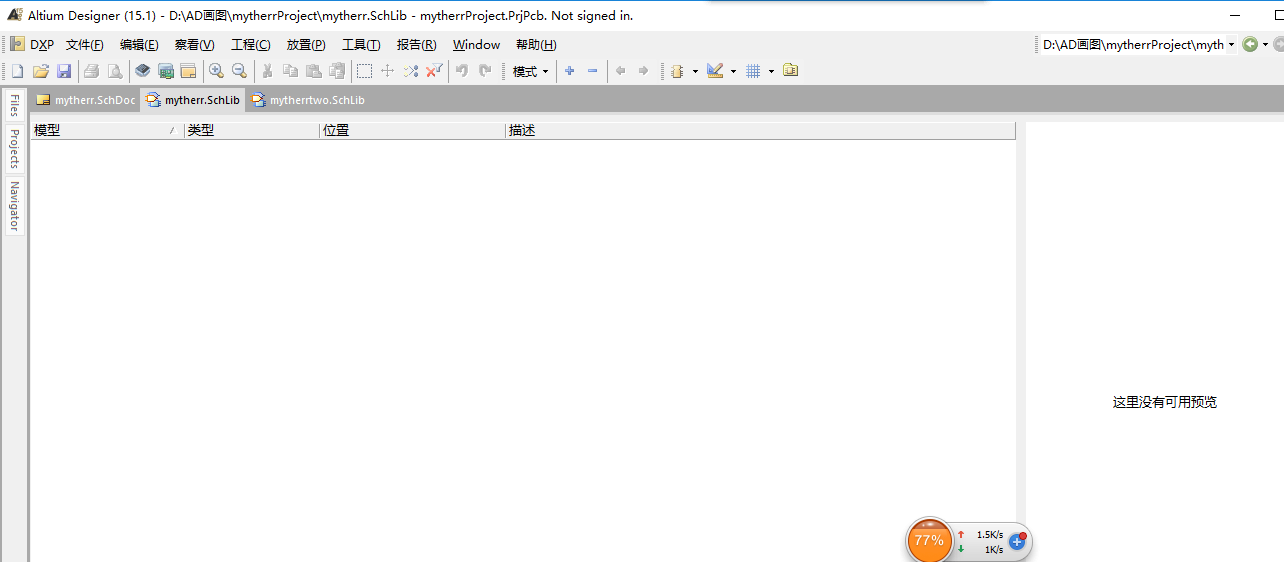Click the Zoom Out magnifier icon

239,71
